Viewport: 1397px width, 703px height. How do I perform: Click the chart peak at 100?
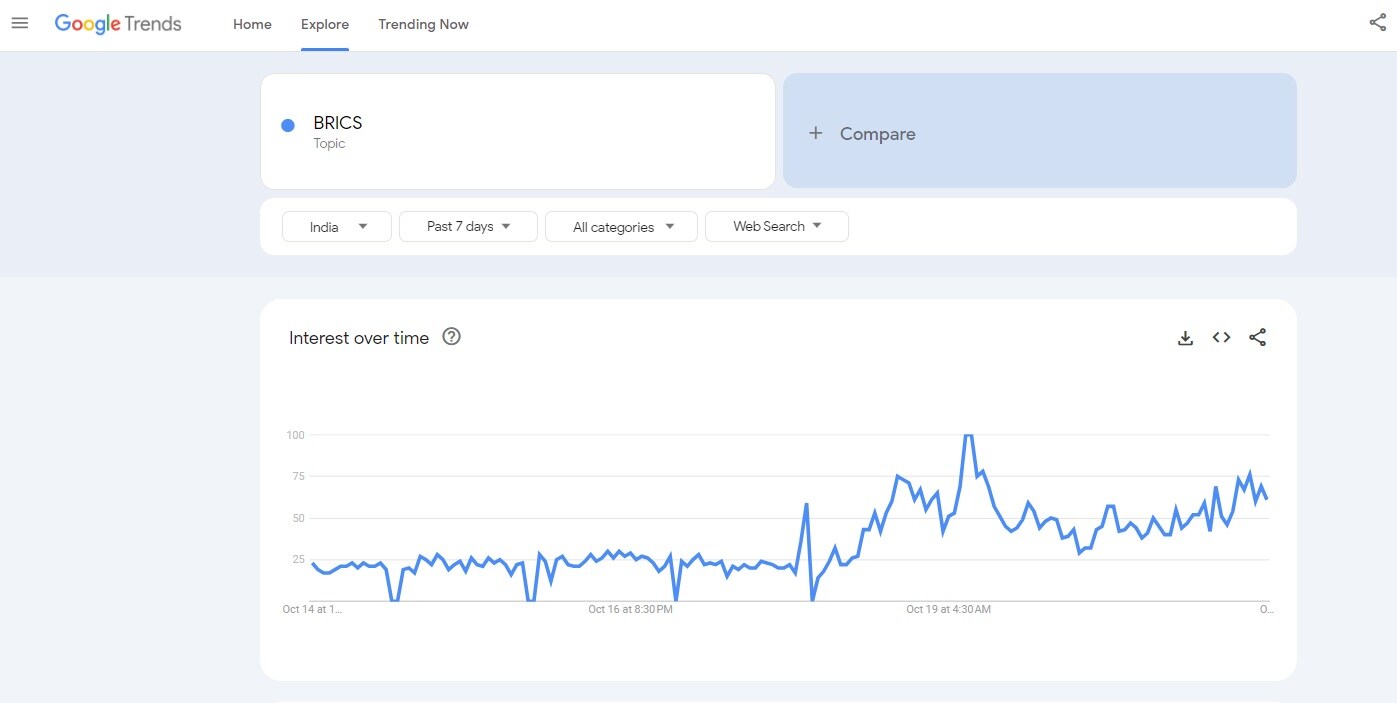tap(967, 436)
